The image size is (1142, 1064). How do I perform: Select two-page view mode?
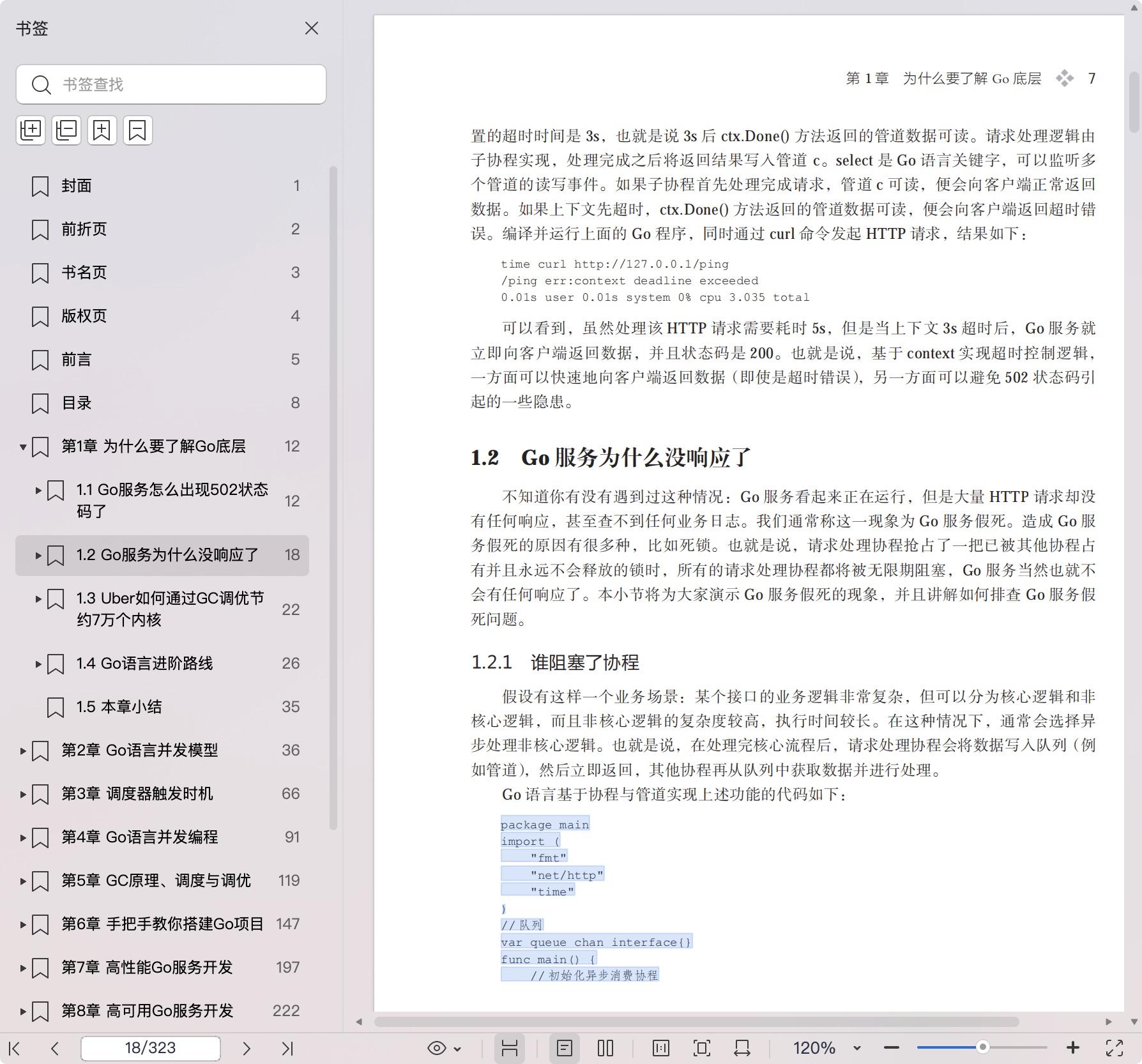(605, 1048)
